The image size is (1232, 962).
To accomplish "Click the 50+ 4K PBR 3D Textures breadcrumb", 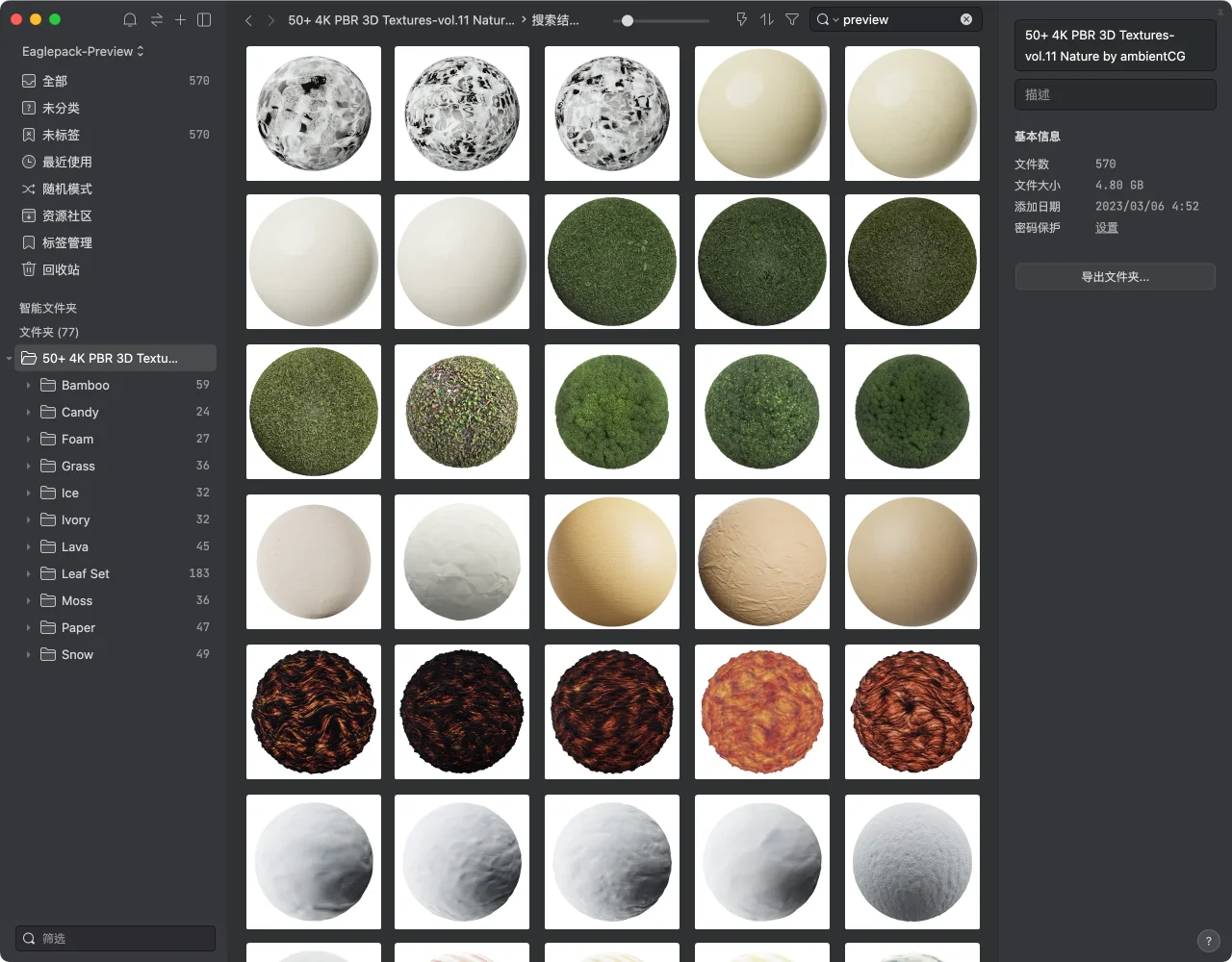I will tap(401, 19).
